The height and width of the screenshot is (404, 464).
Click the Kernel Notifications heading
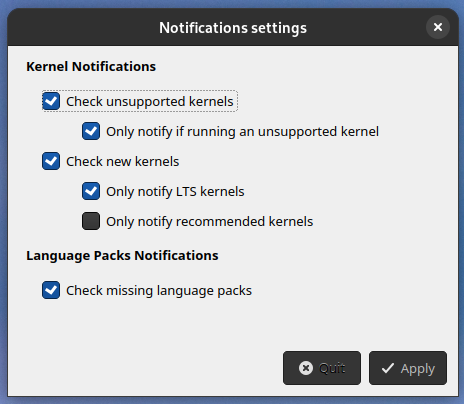click(91, 66)
